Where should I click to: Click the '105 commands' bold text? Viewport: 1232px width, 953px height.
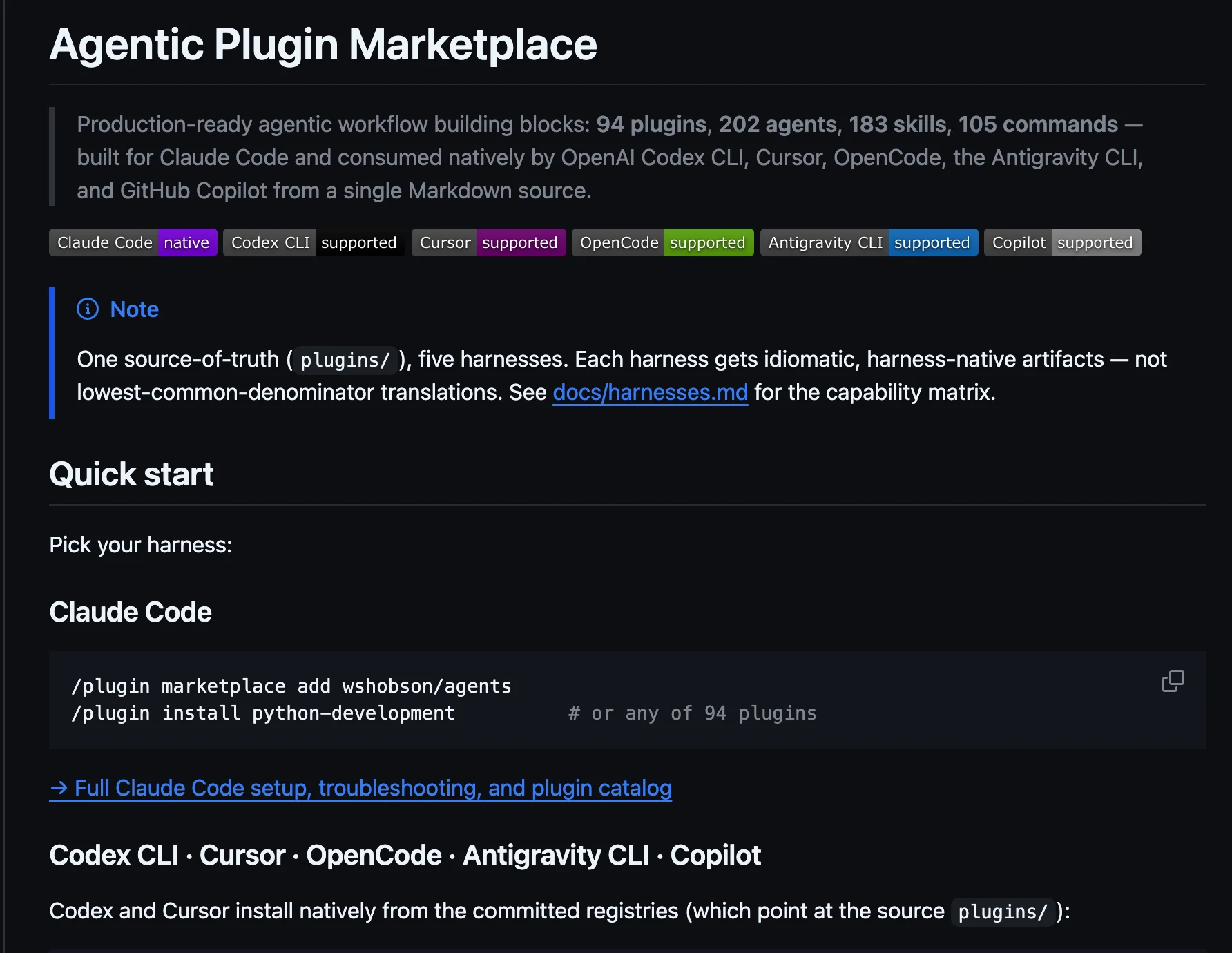(1038, 124)
